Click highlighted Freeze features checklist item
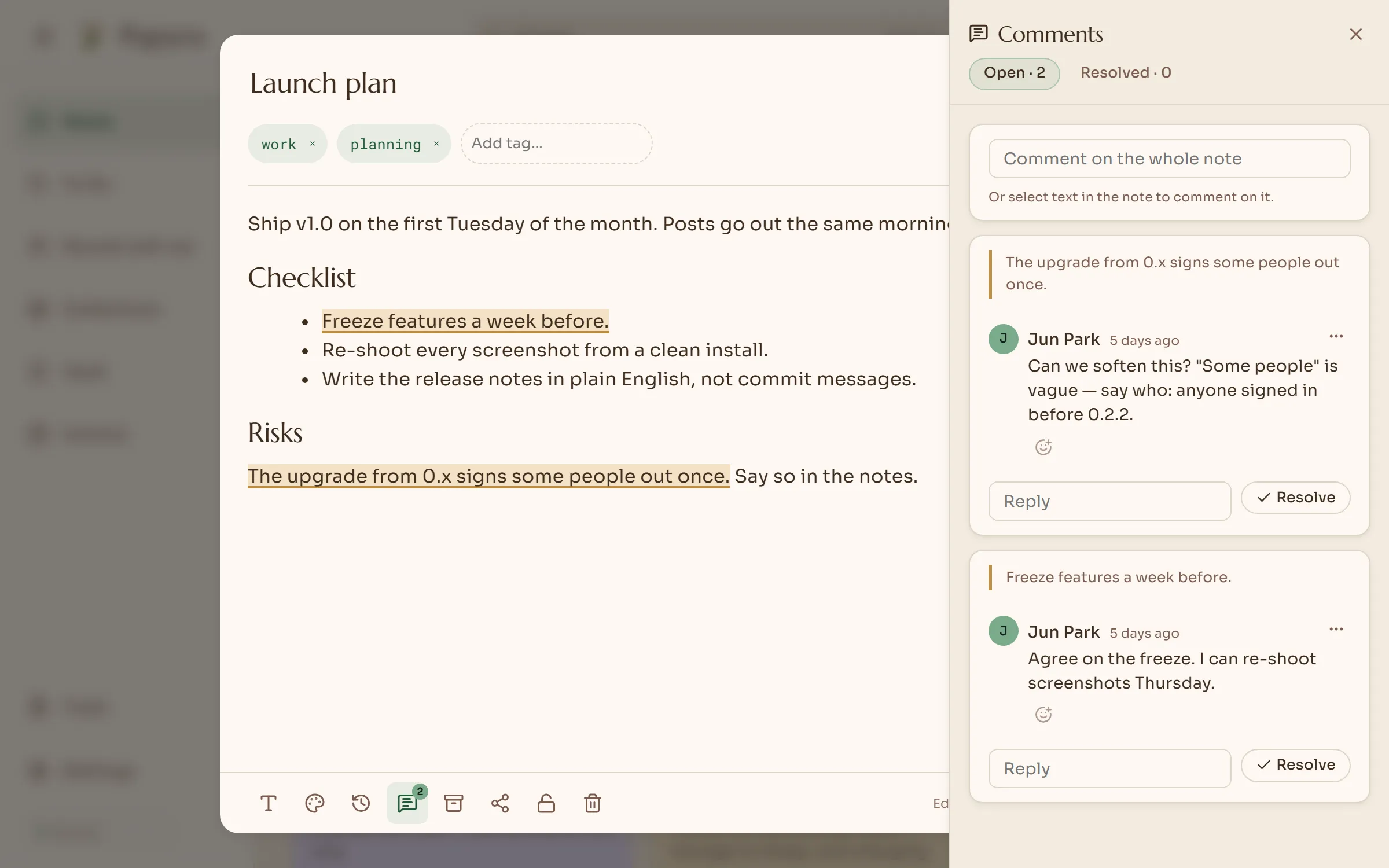 (465, 321)
